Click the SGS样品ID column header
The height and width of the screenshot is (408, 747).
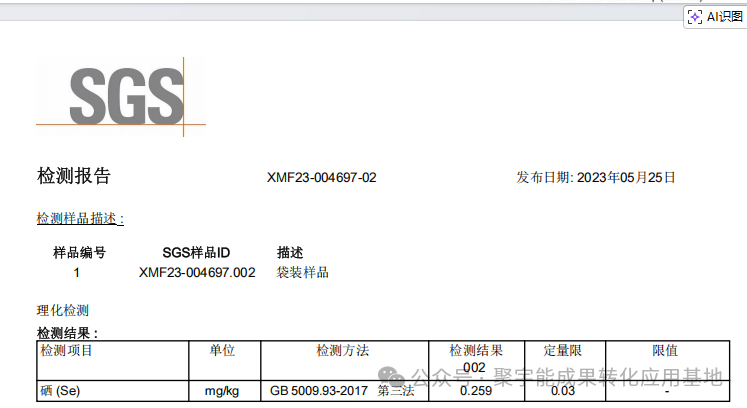coord(196,253)
